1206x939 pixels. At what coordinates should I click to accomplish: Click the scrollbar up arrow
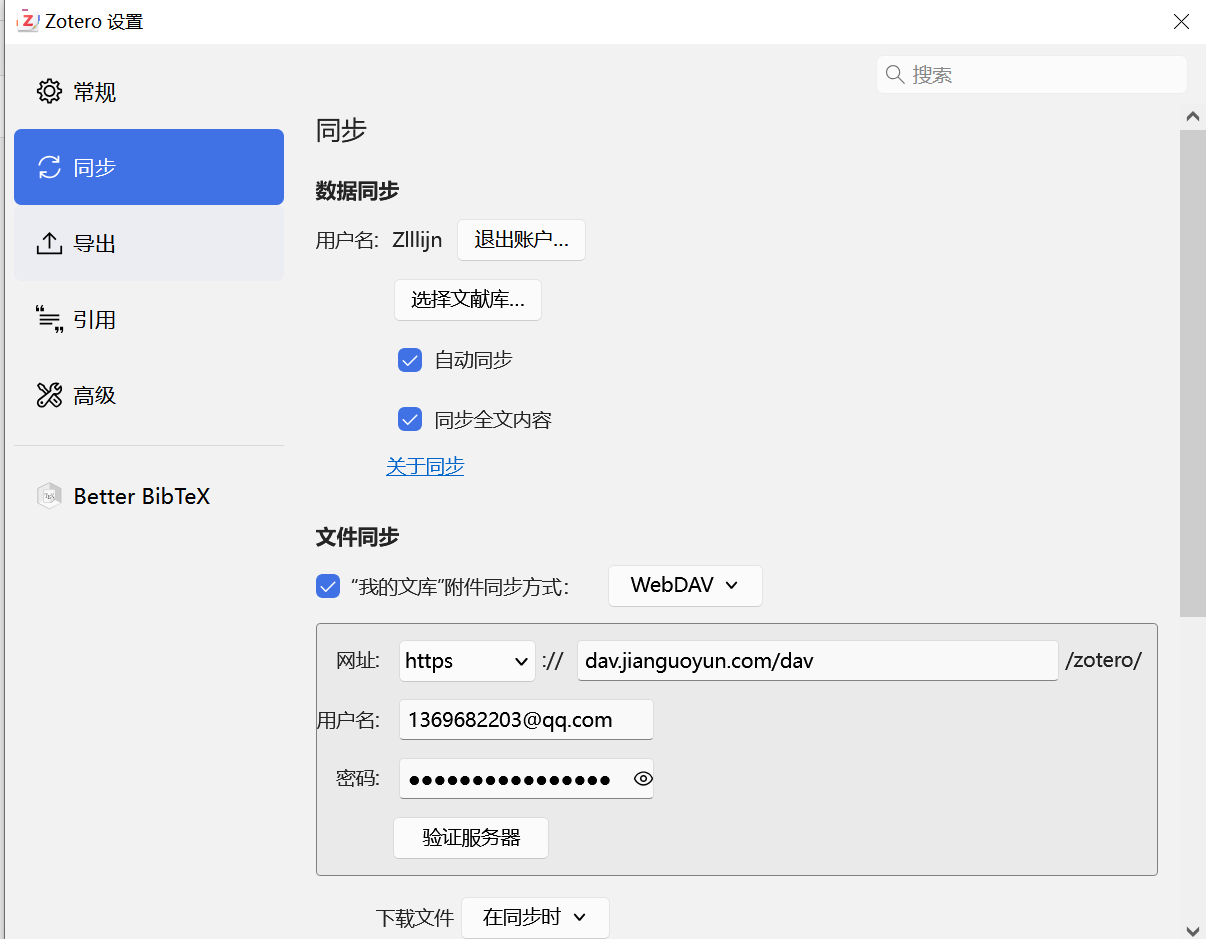1193,117
